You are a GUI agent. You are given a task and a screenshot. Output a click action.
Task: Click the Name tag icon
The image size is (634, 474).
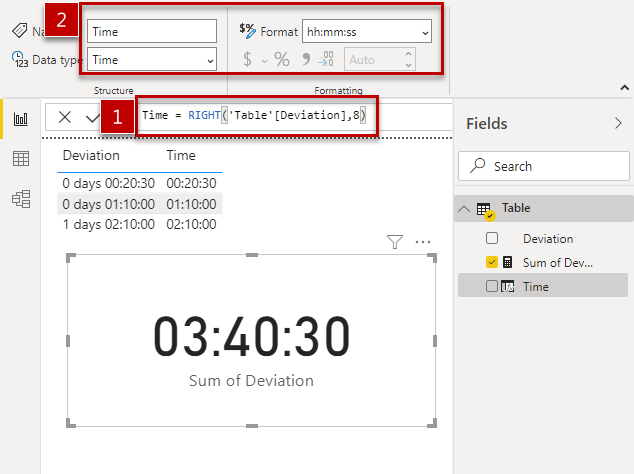20,30
